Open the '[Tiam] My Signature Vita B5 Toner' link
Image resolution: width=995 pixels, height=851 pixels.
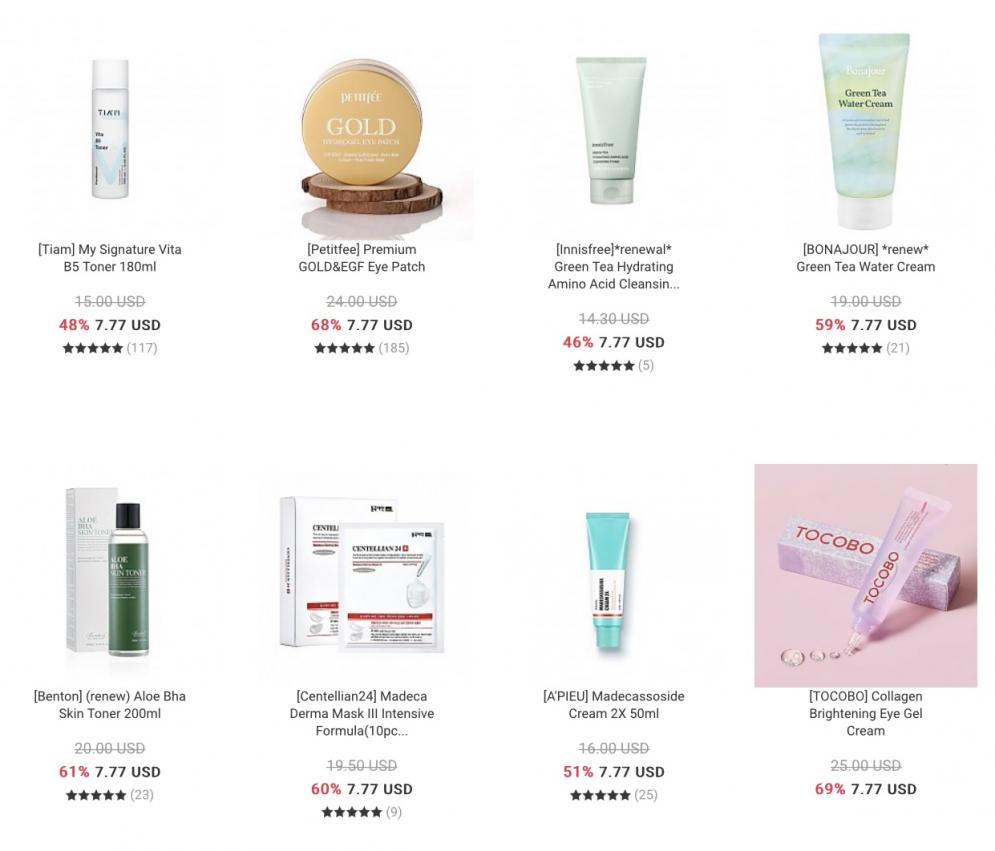pyautogui.click(x=110, y=258)
